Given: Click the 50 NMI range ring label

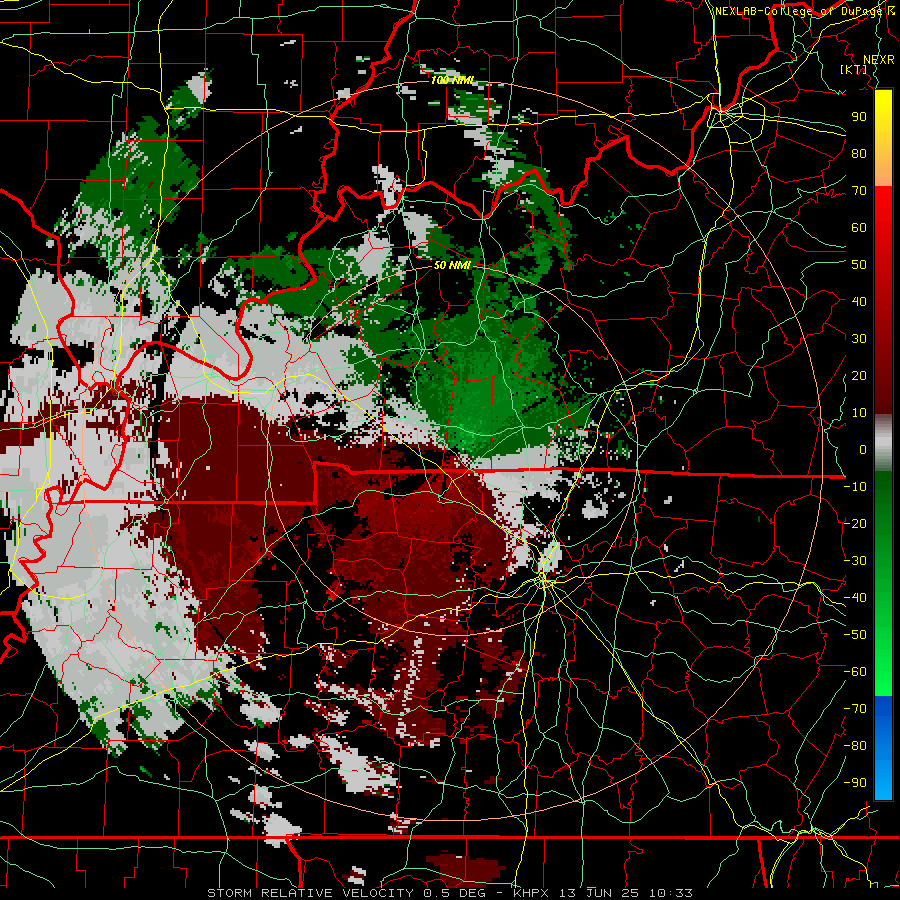Looking at the screenshot, I should coord(452,265).
